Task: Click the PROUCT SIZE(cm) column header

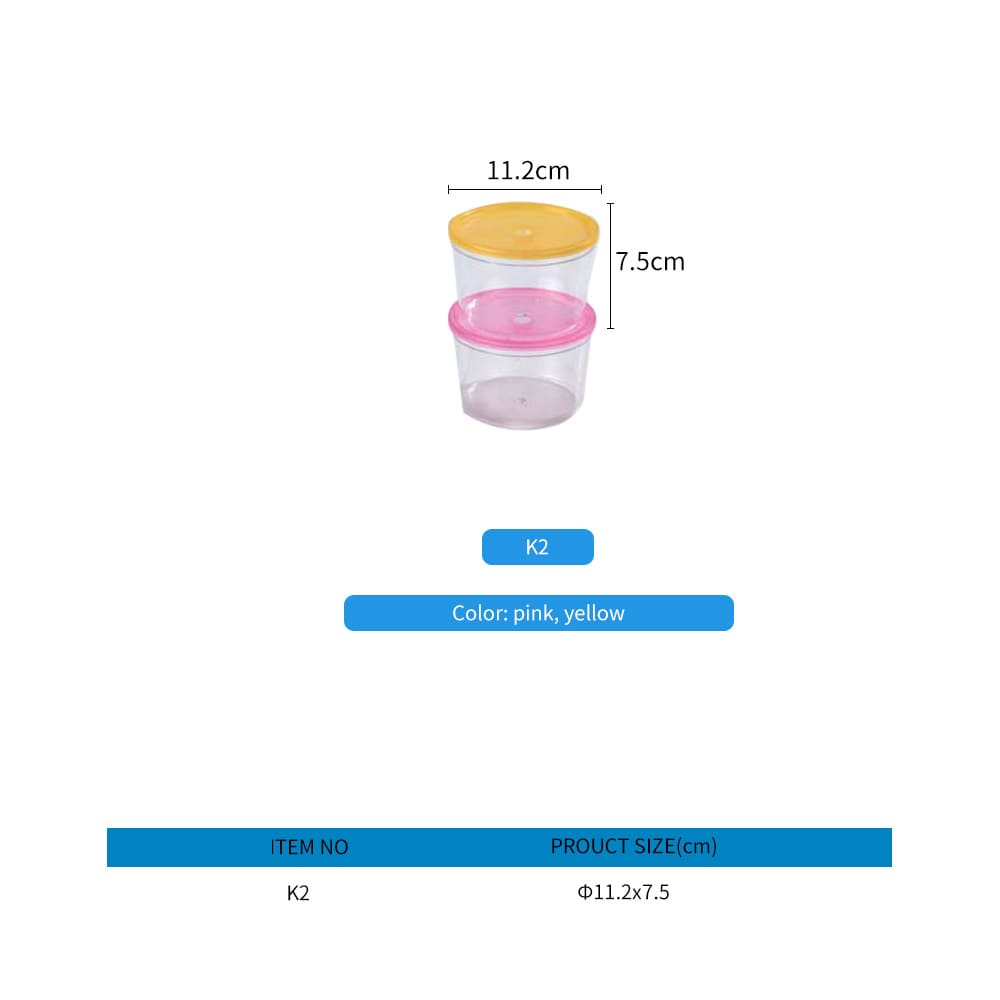Action: (633, 846)
